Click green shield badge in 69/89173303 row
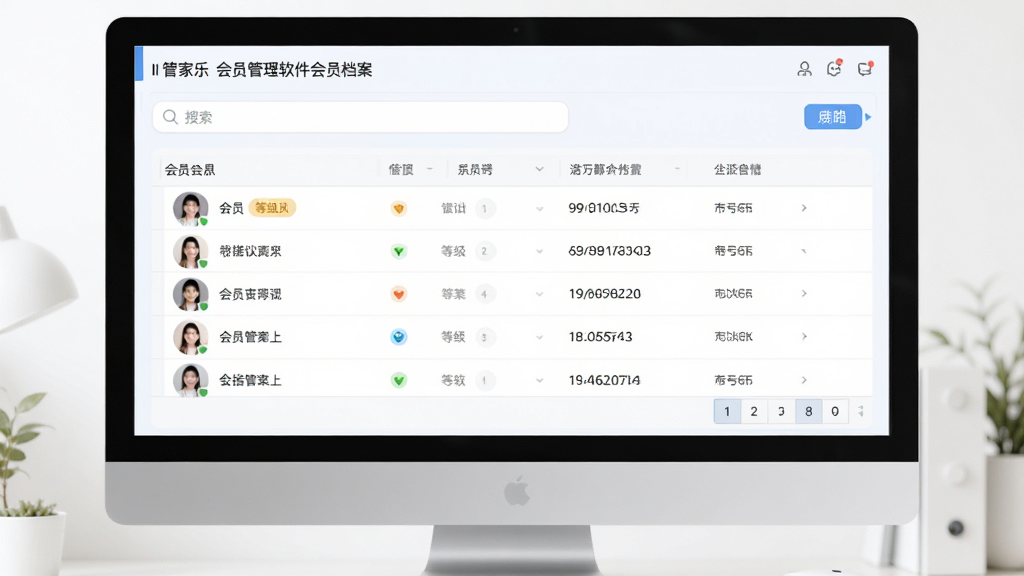The width and height of the screenshot is (1024, 576). tap(398, 251)
